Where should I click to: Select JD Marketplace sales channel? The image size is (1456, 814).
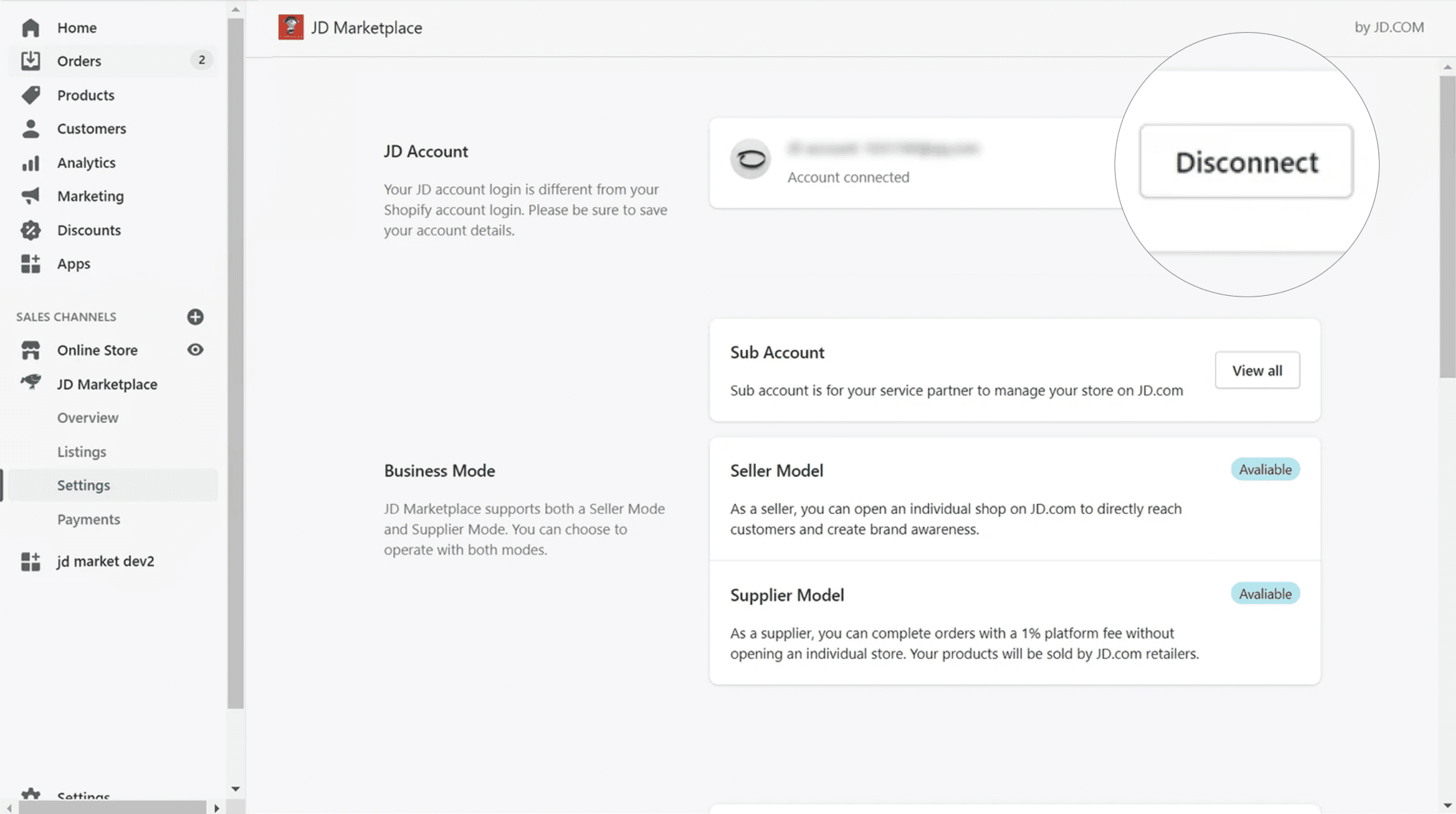[107, 384]
